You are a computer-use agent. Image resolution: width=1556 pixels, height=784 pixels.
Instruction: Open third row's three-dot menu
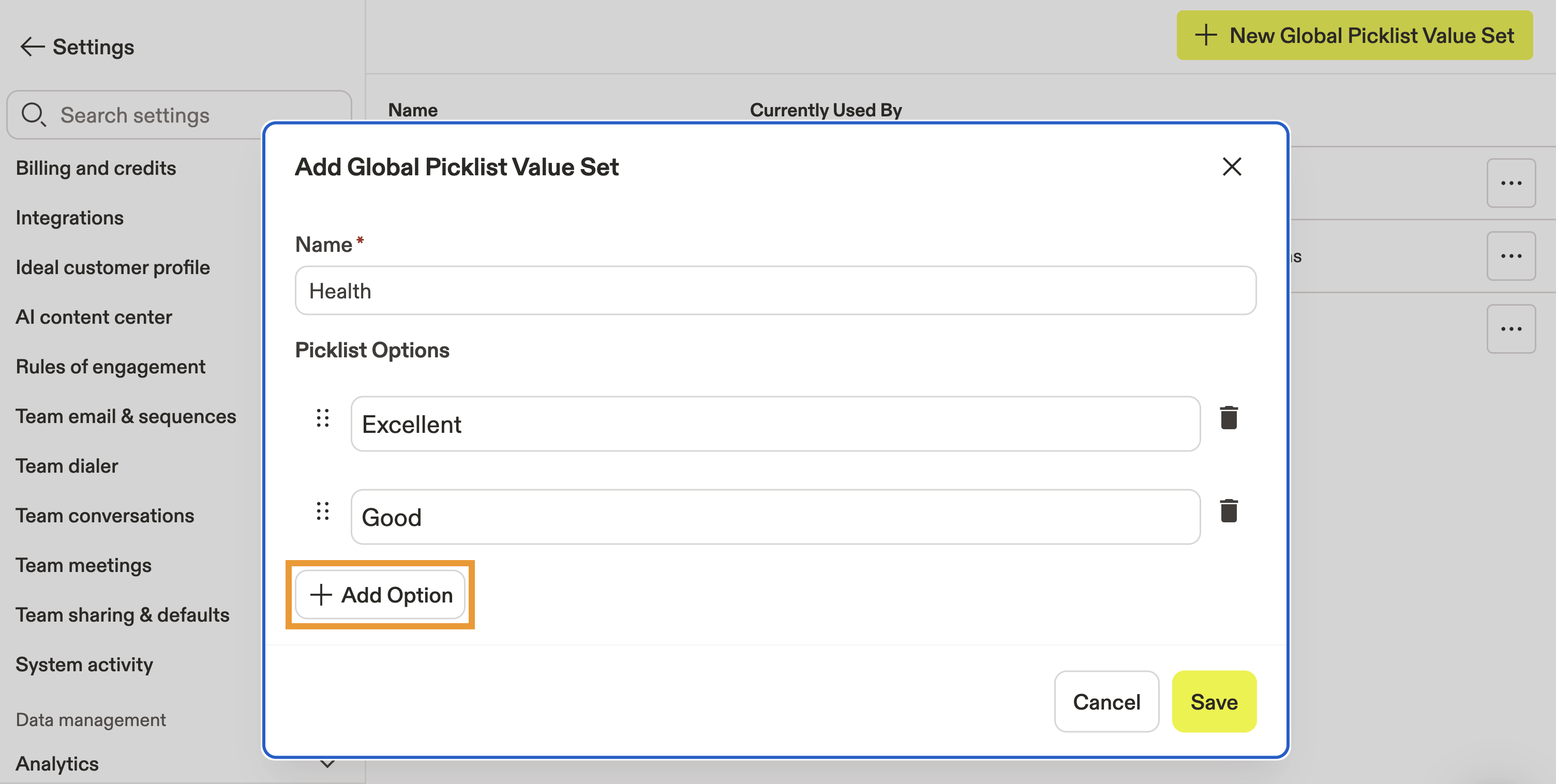(x=1510, y=328)
